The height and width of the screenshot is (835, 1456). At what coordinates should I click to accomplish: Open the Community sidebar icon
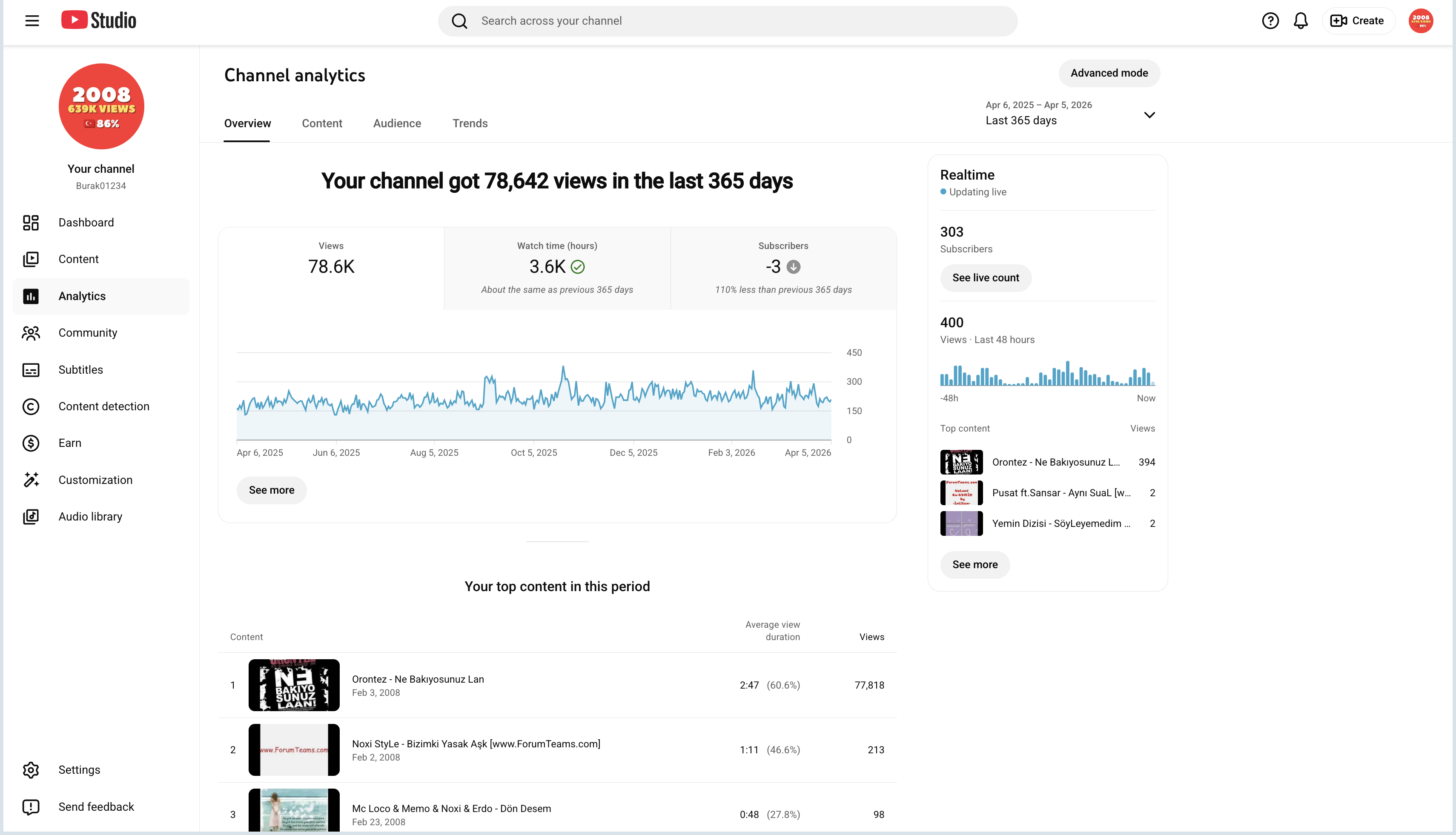pos(31,333)
